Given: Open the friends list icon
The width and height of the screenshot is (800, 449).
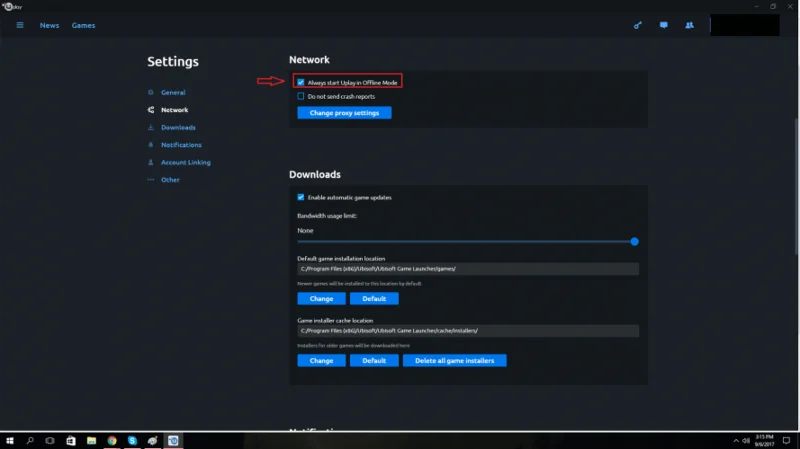Looking at the screenshot, I should point(689,25).
